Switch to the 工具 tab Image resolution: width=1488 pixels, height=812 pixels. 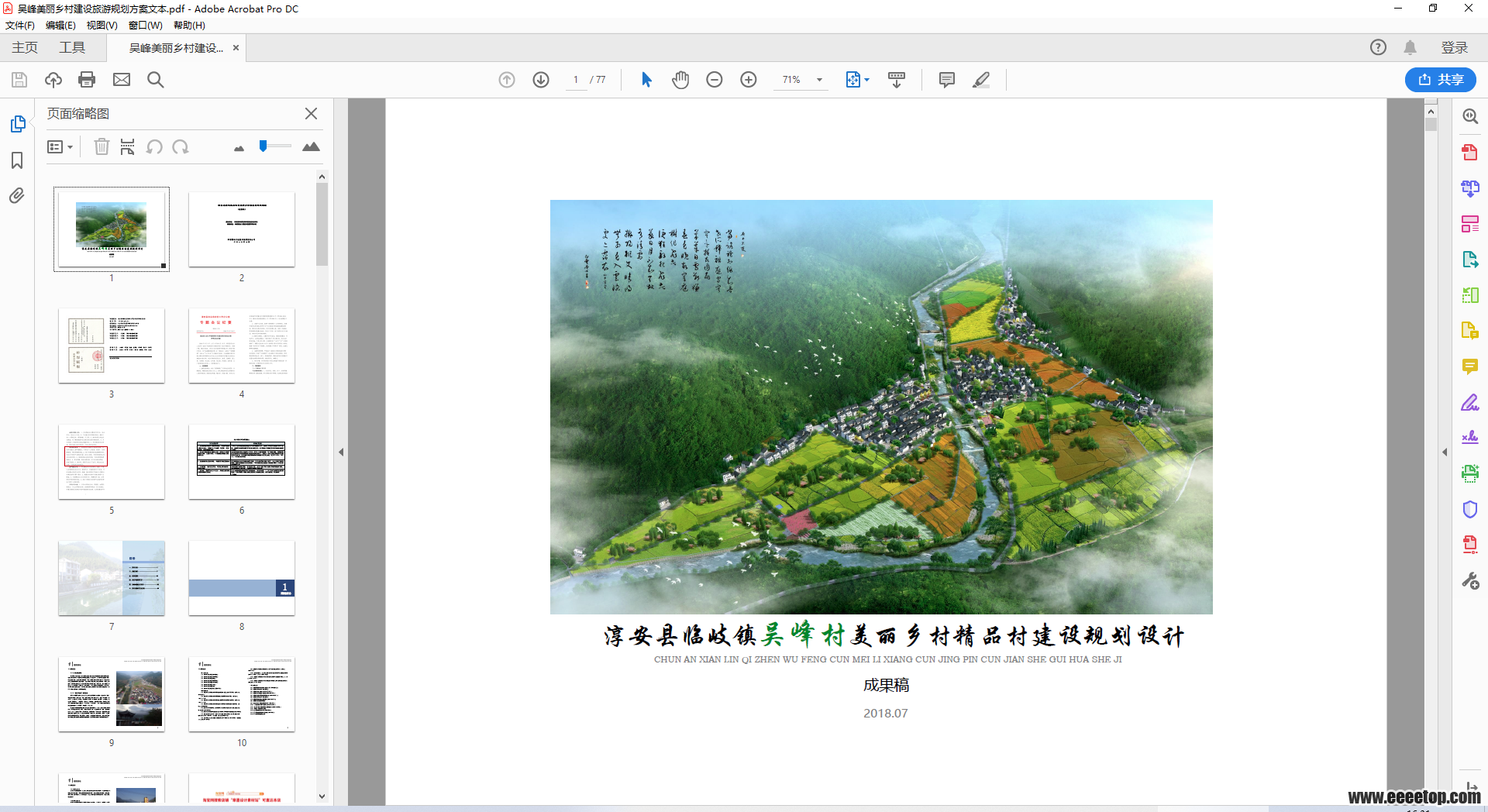pos(72,48)
